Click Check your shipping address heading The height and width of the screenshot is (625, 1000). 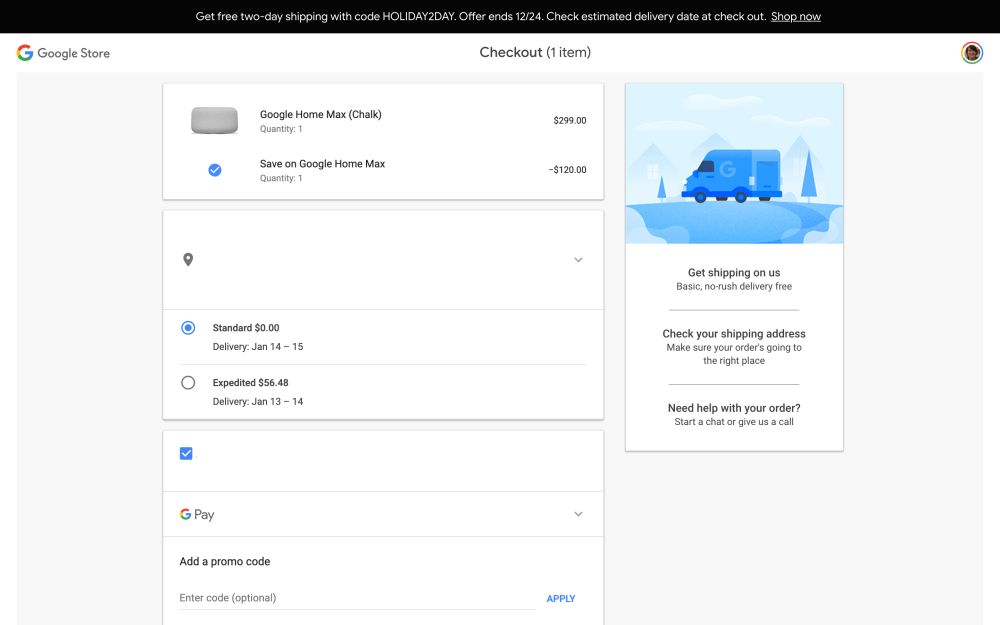734,334
